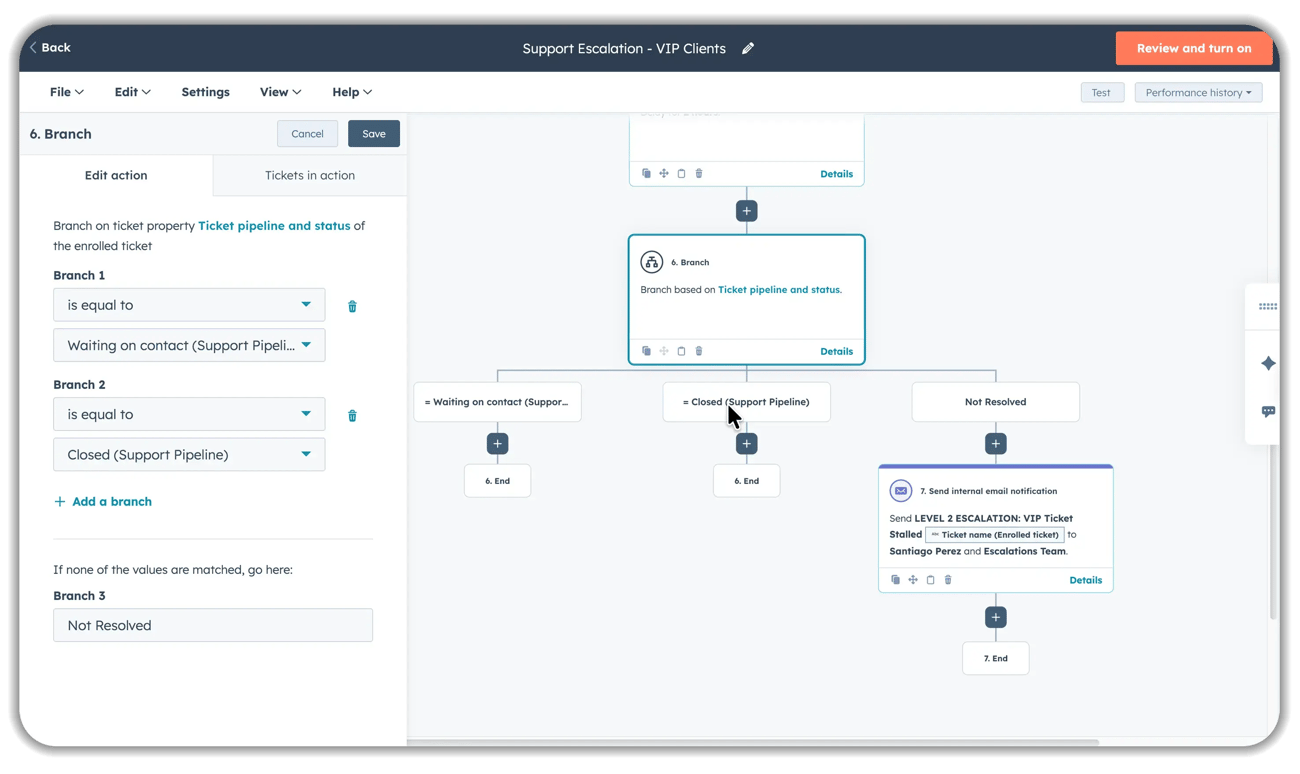The width and height of the screenshot is (1300, 774).
Task: Click the Not Resolved Branch 3 name field
Action: 213,625
